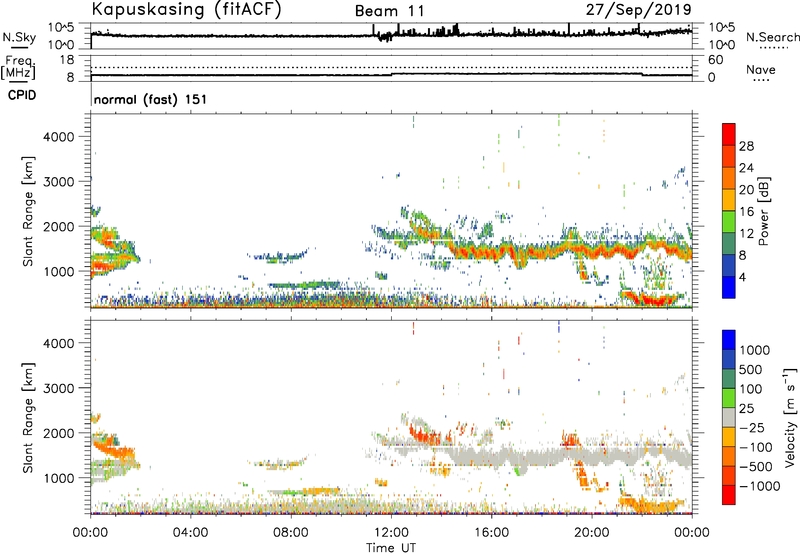Click the '12' tick on the Power color bar

tap(746, 234)
